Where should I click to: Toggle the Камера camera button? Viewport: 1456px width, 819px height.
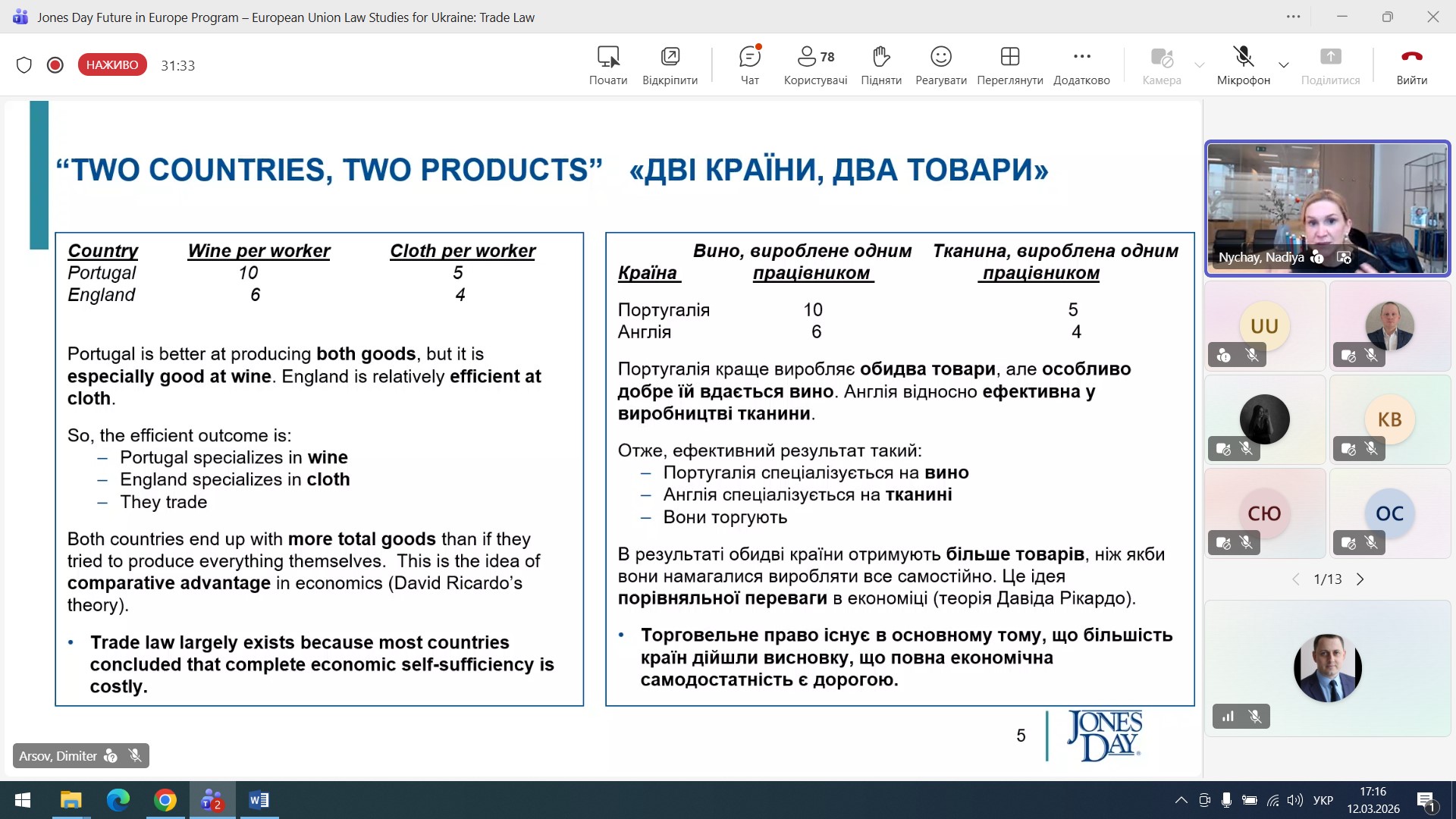1161,64
